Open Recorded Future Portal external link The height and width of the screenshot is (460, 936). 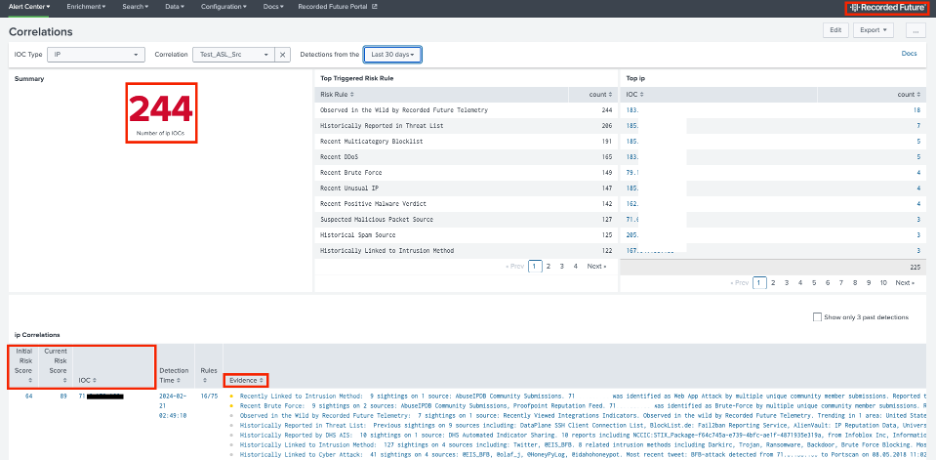click(x=337, y=7)
